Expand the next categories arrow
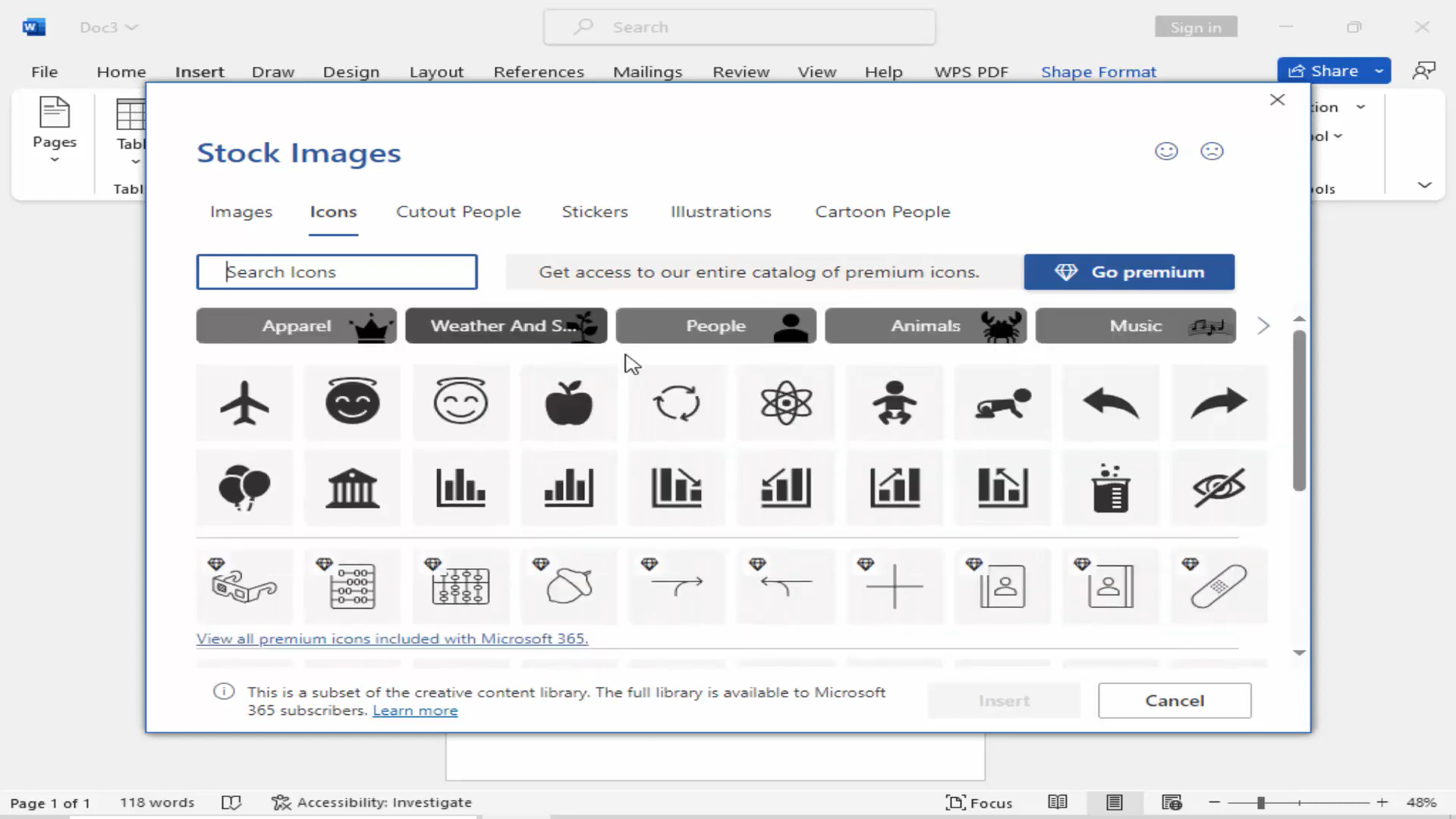Image resolution: width=1456 pixels, height=819 pixels. (1263, 326)
